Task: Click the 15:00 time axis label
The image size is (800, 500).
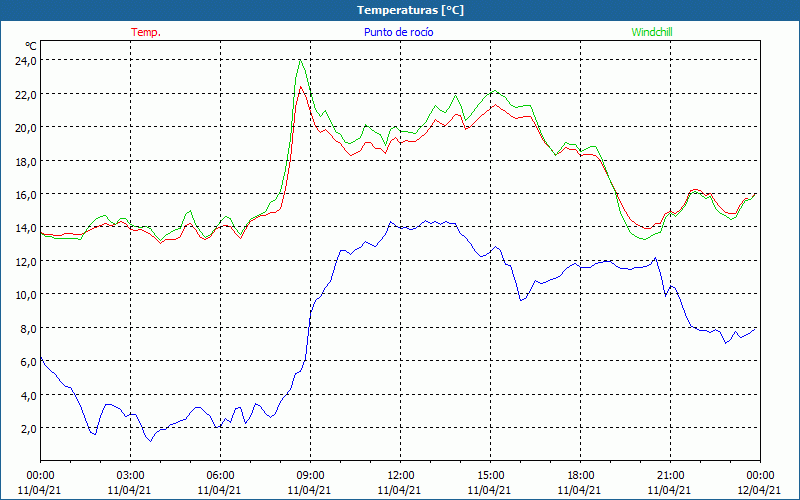Action: tap(490, 476)
